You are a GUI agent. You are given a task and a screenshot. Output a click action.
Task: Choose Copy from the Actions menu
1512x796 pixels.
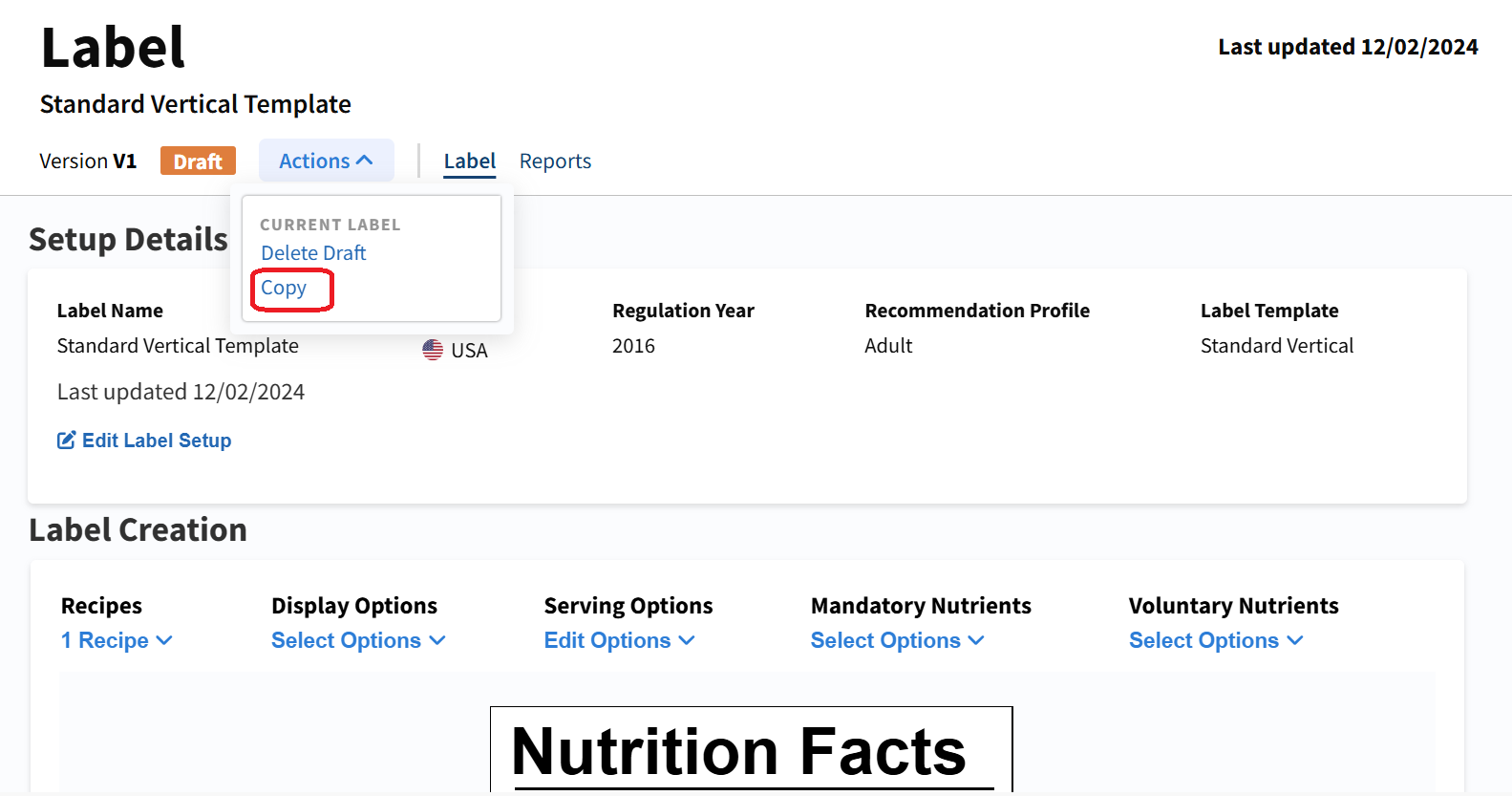coord(284,288)
